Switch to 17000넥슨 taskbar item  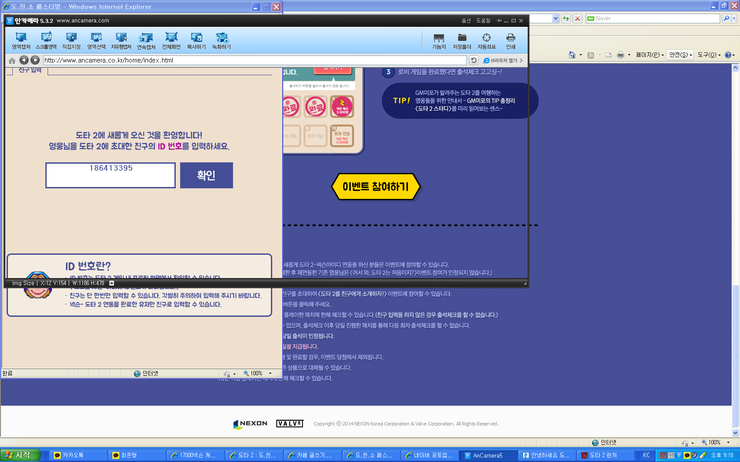tap(194, 455)
